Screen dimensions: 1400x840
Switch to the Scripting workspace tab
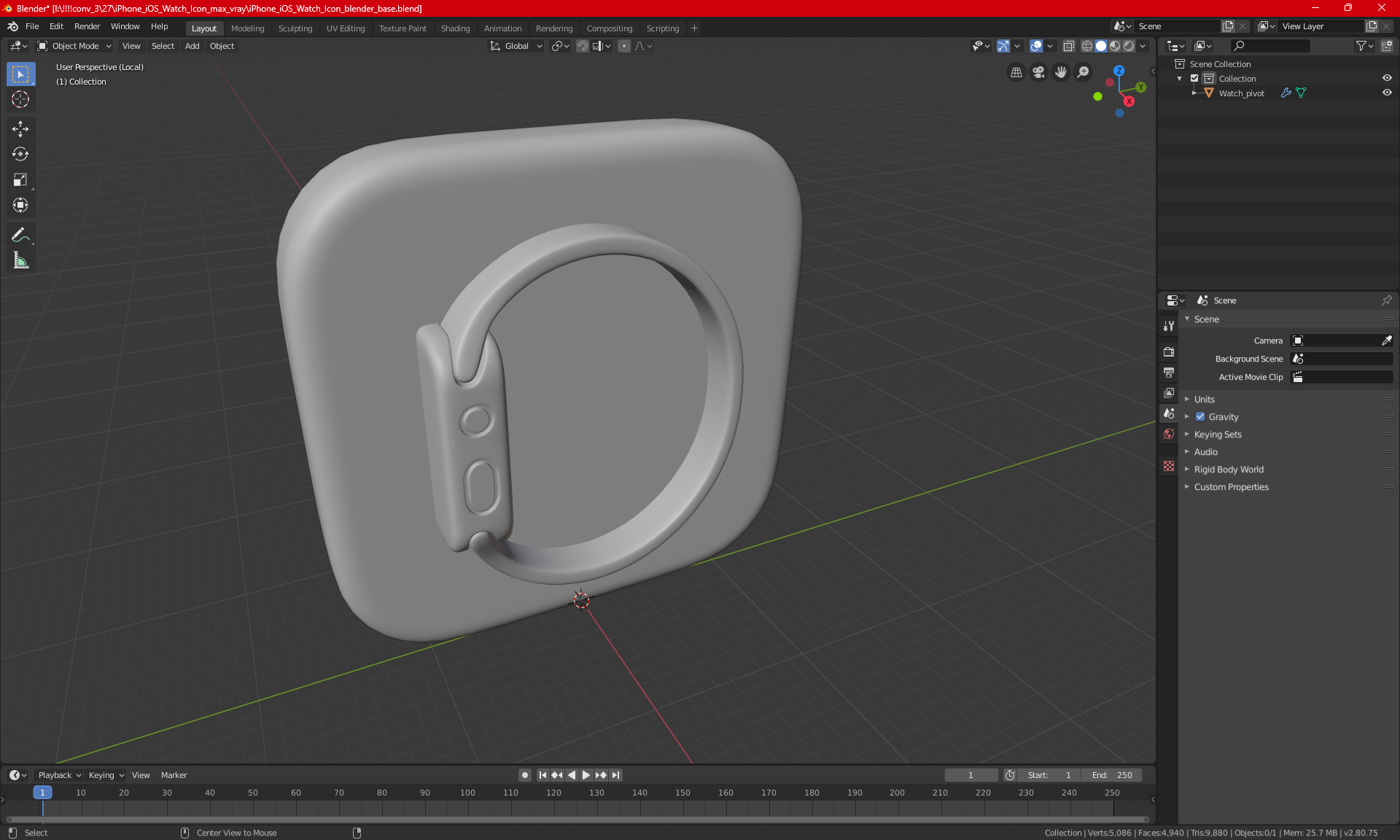pos(662,28)
